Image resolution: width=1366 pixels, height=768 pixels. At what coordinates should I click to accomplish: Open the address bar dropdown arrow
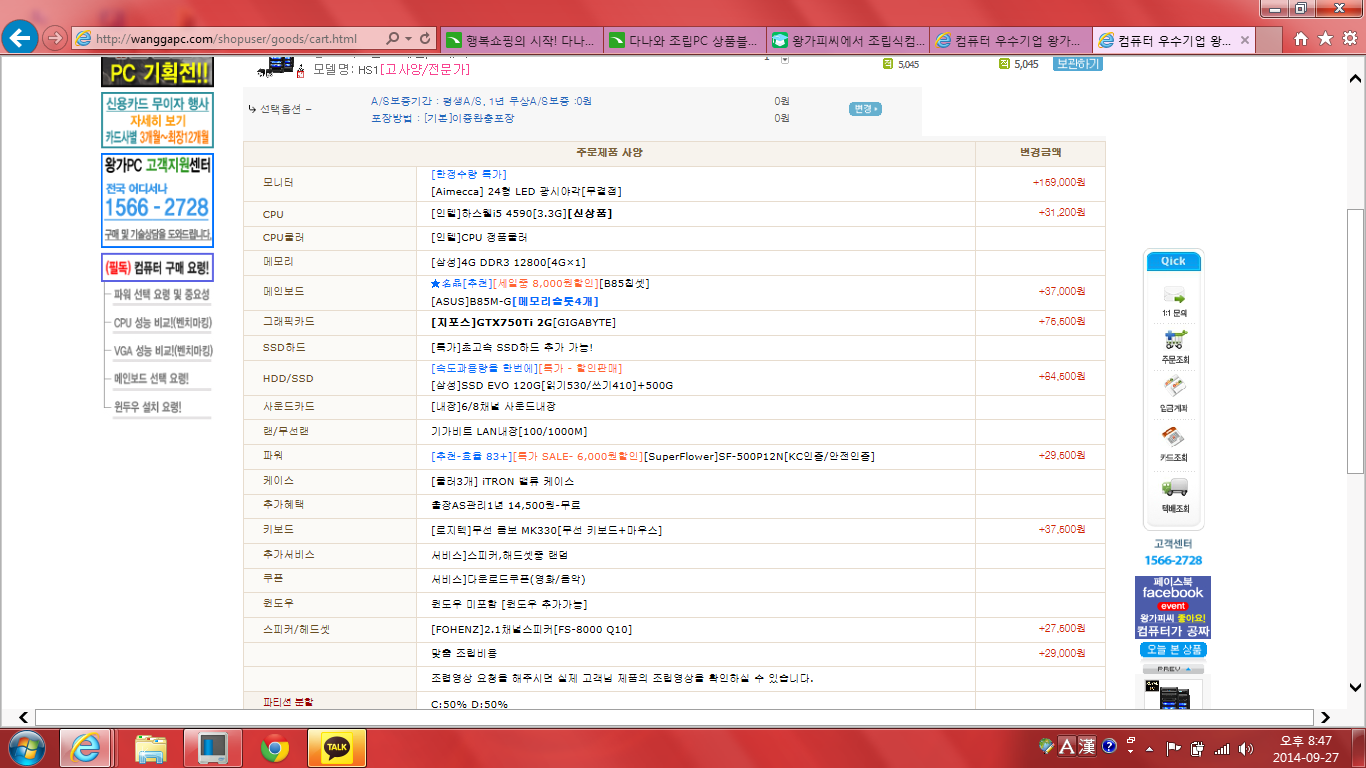pos(408,39)
